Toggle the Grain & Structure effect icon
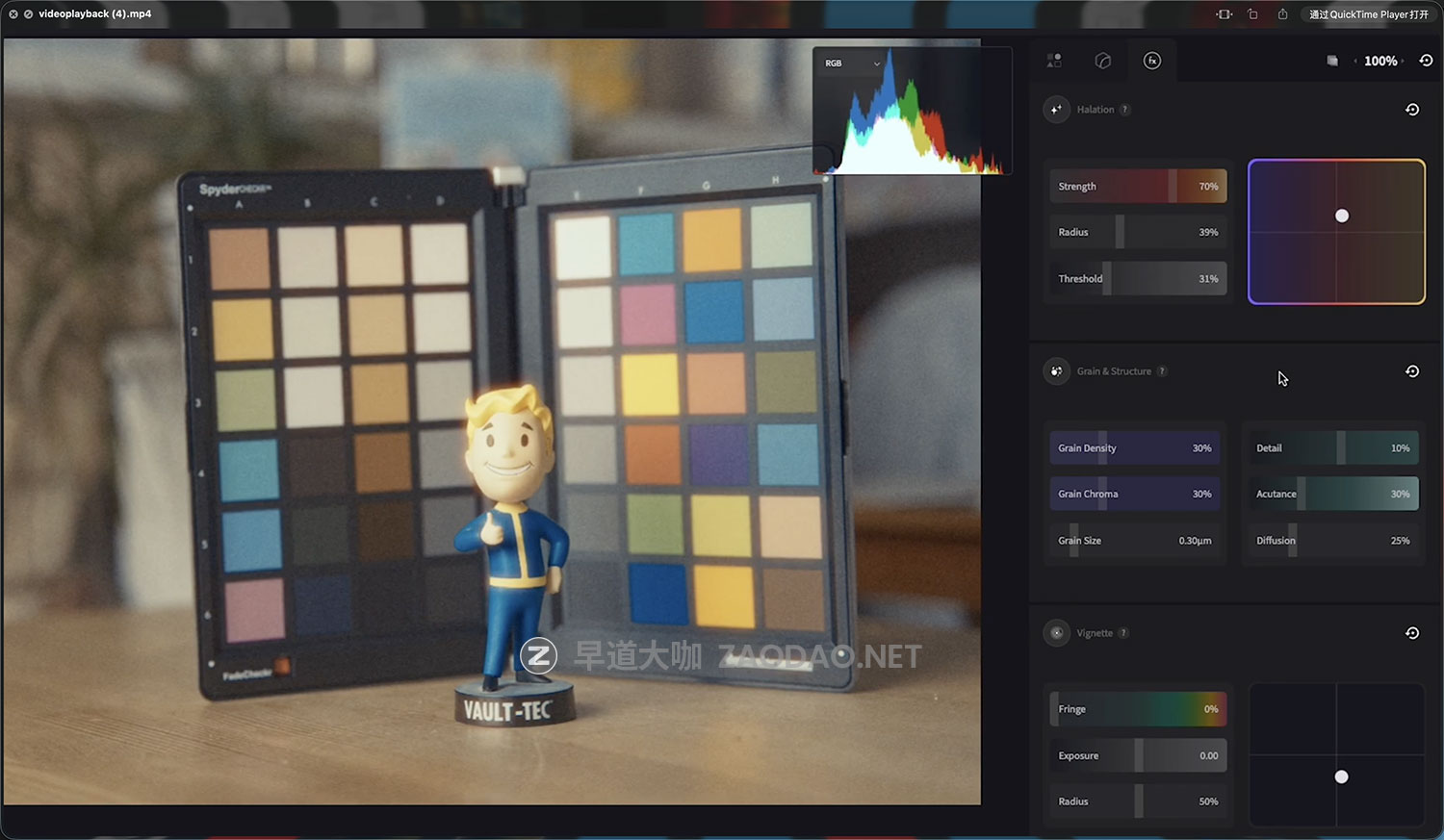 coord(1056,371)
